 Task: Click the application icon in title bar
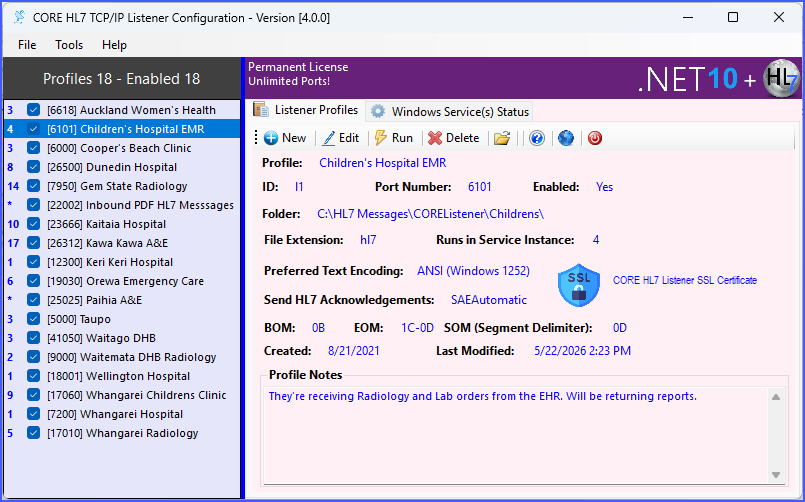20,17
